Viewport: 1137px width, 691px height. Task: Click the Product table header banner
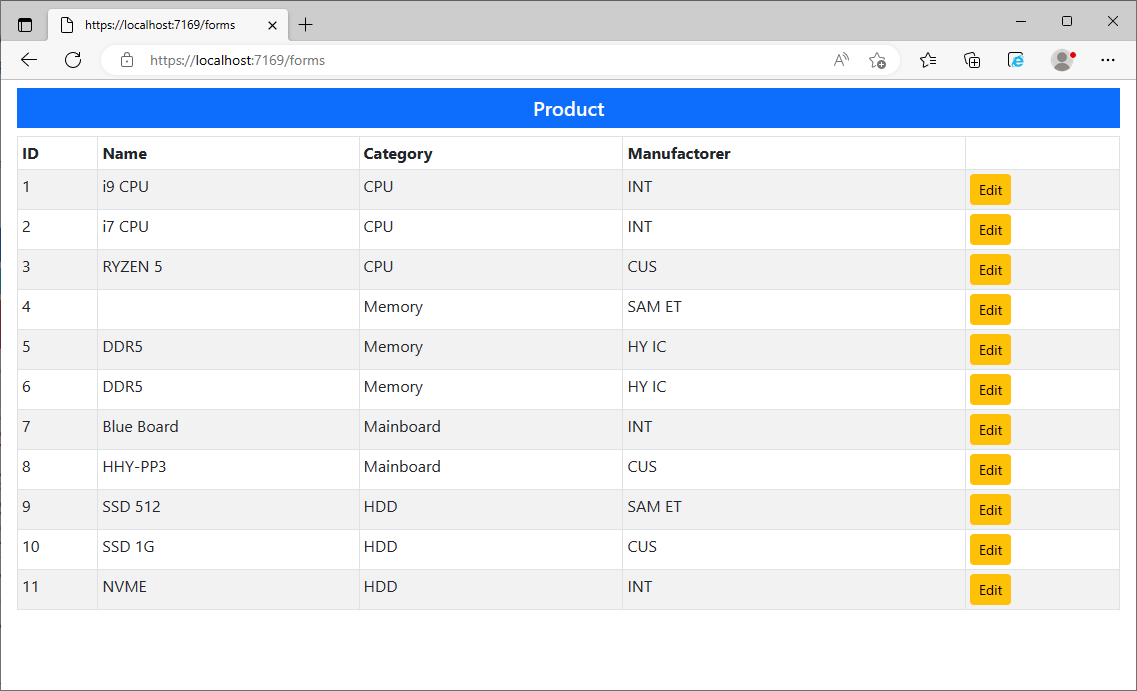[x=568, y=108]
